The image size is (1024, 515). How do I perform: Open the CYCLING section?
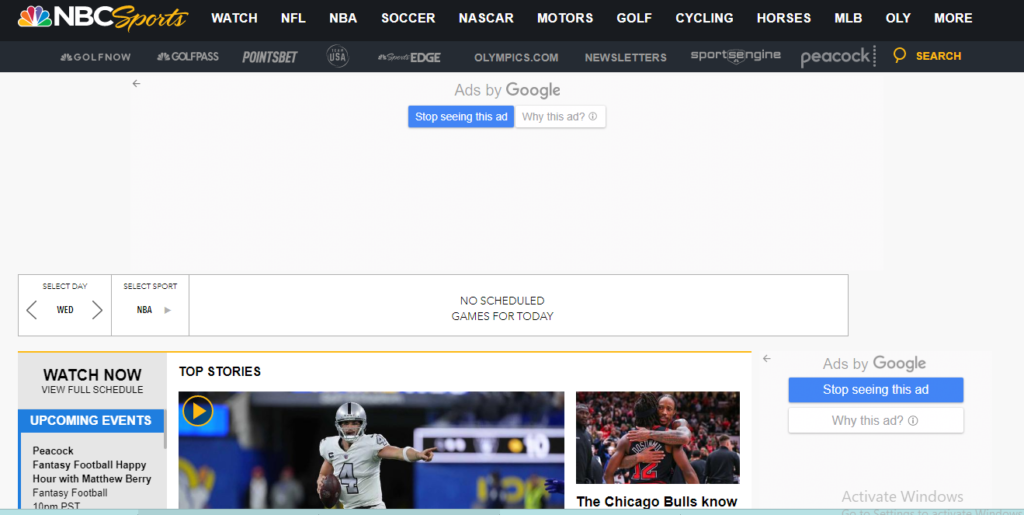click(704, 18)
